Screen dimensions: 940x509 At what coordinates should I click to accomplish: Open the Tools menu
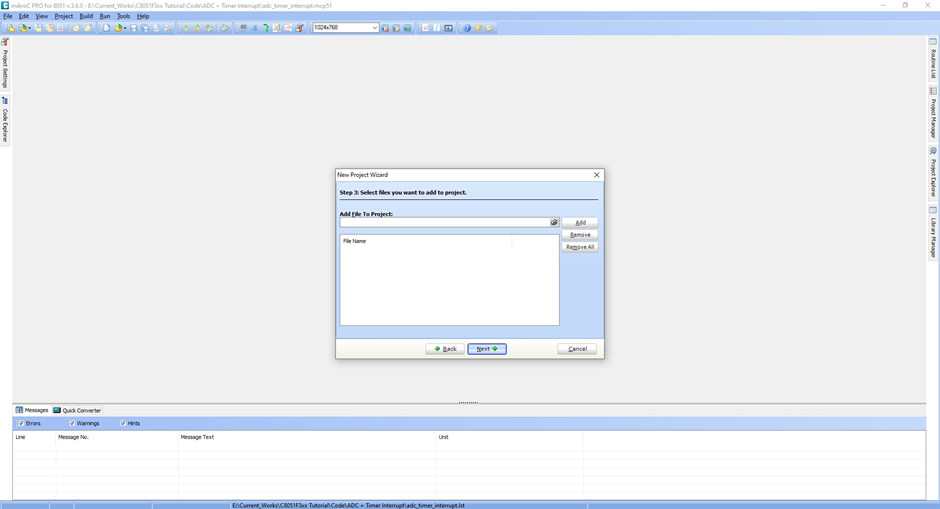(123, 16)
